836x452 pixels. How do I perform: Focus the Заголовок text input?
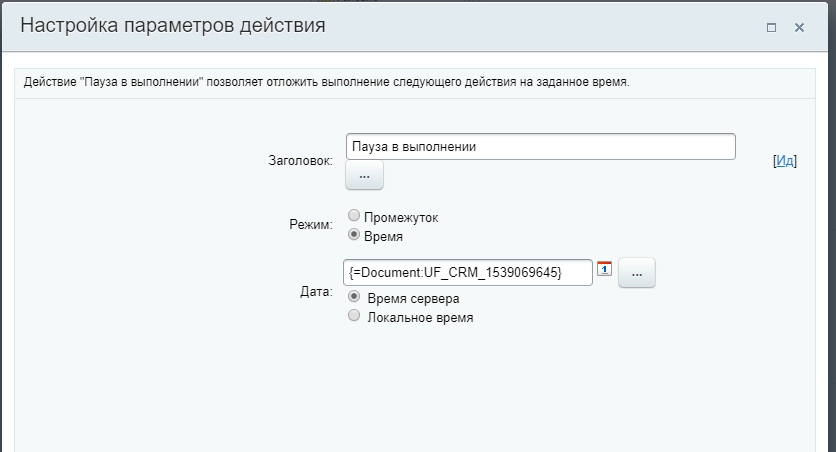click(540, 146)
